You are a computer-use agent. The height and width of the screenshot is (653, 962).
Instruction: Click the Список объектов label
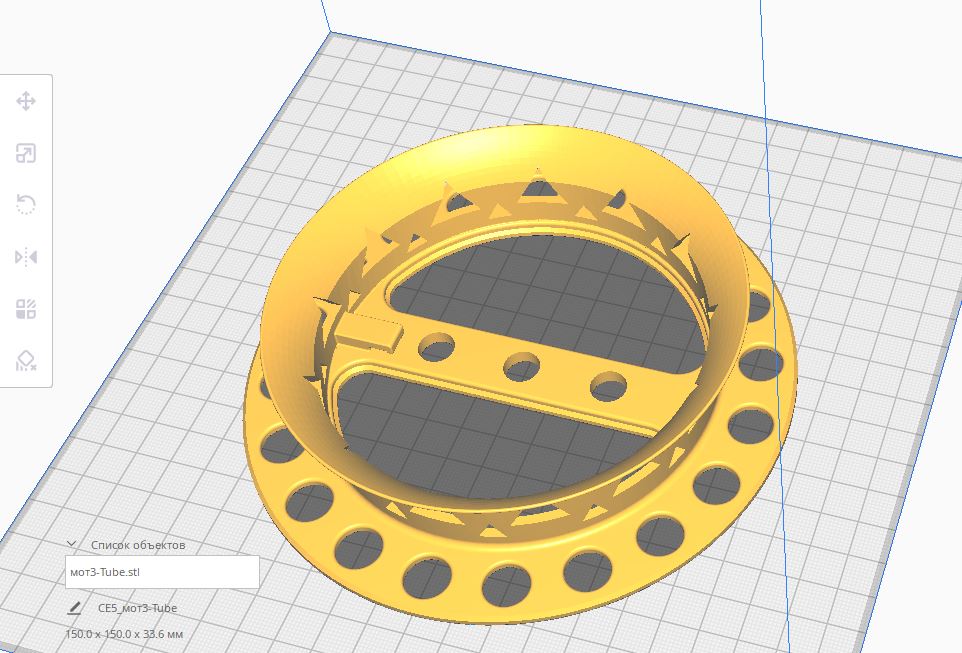point(138,545)
